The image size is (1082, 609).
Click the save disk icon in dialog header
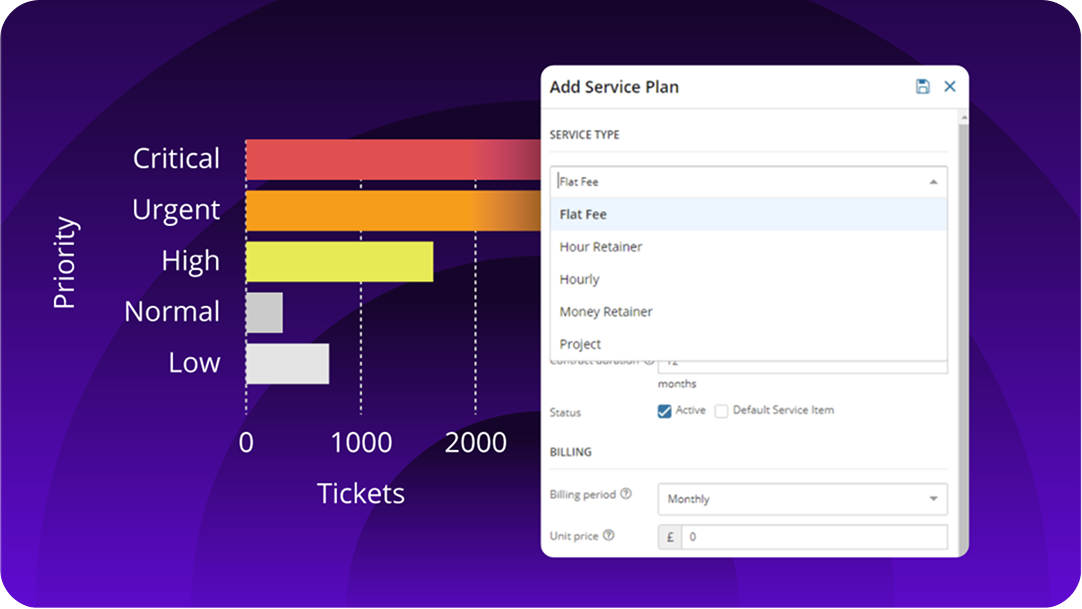pyautogui.click(x=922, y=87)
